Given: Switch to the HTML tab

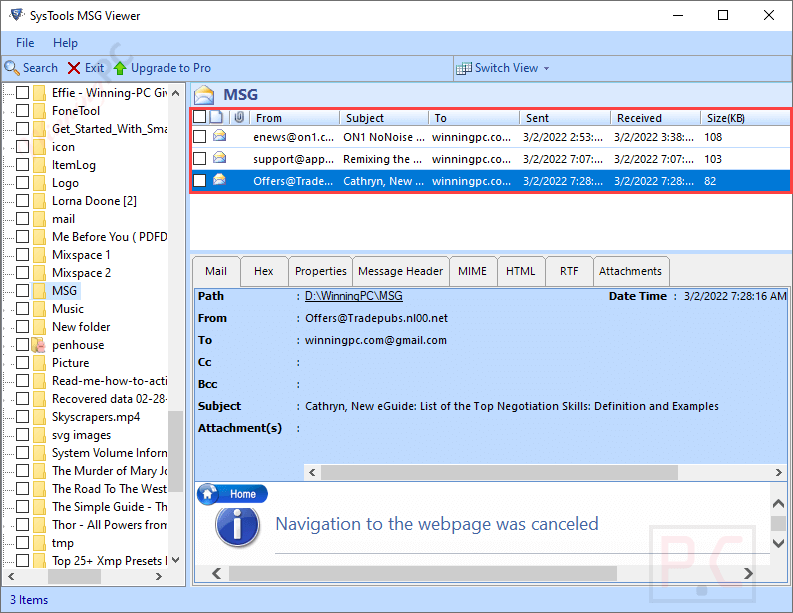Looking at the screenshot, I should [x=520, y=272].
